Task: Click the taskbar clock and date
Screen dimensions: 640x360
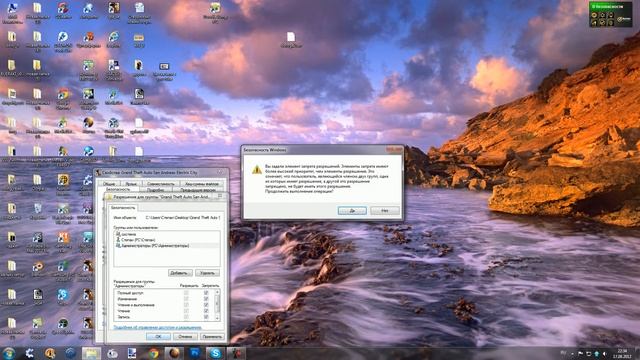Action: (622, 353)
